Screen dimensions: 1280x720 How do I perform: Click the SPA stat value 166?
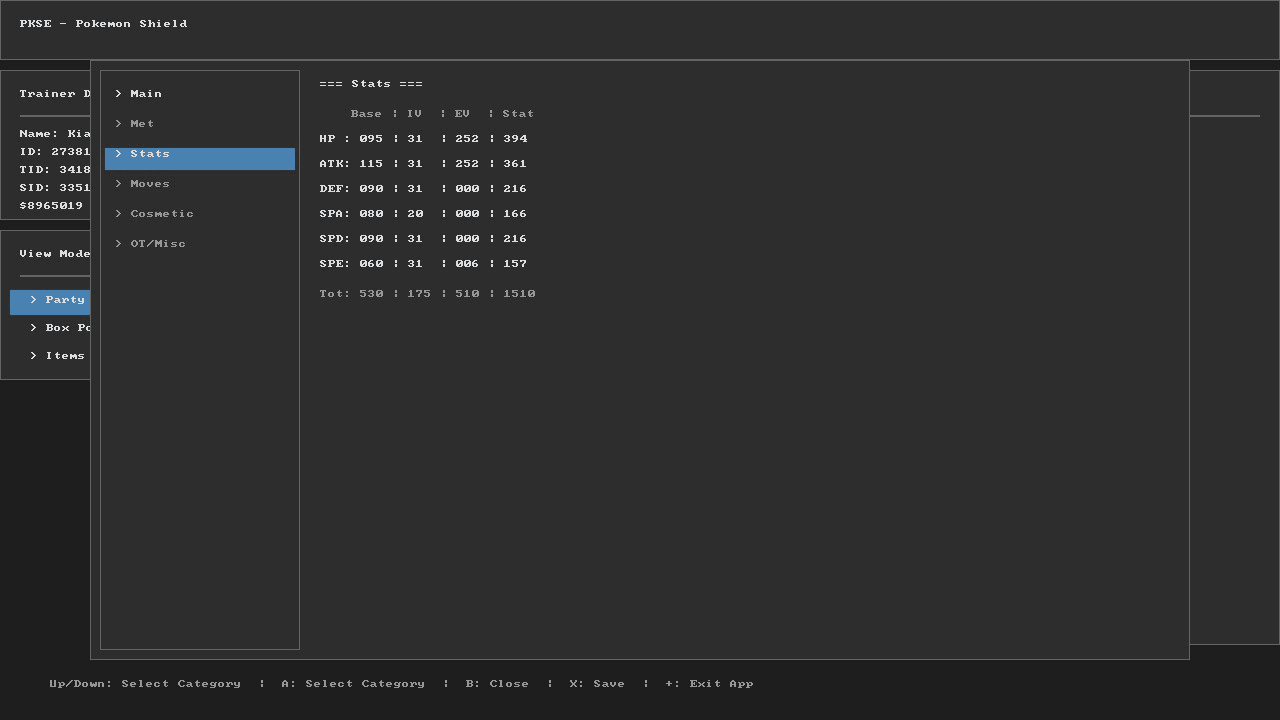[515, 214]
